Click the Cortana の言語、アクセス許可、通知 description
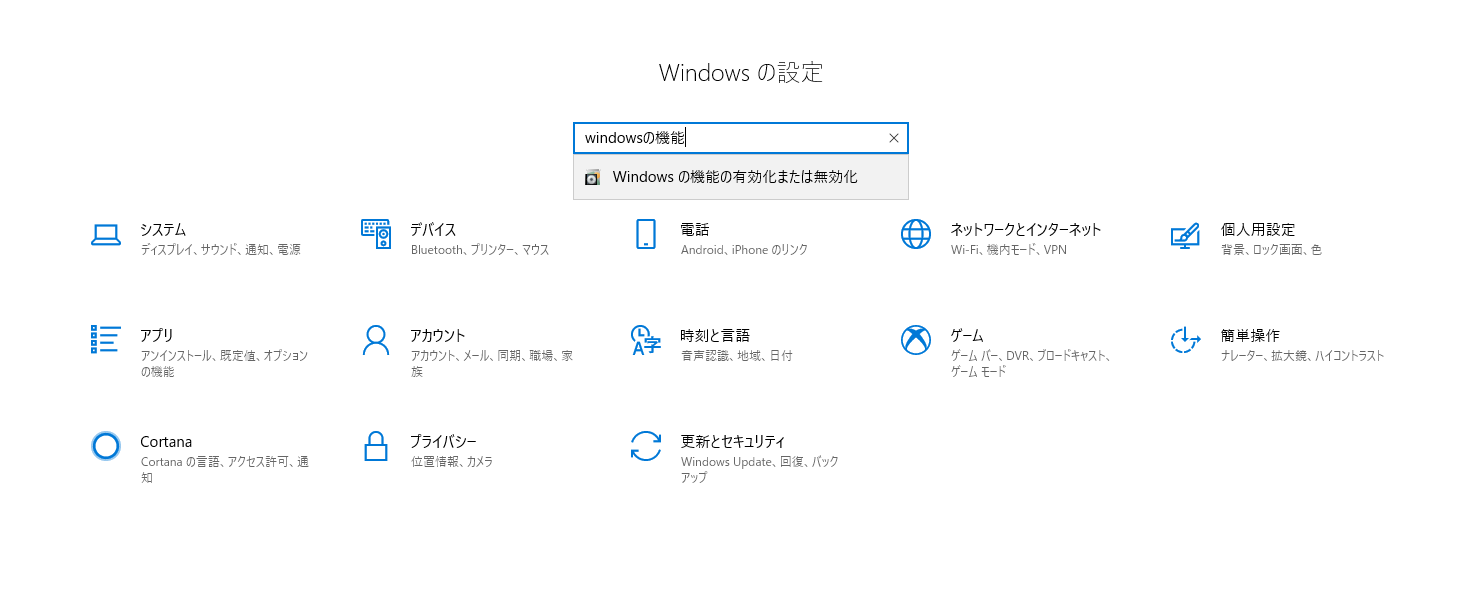The height and width of the screenshot is (610, 1461). point(224,470)
